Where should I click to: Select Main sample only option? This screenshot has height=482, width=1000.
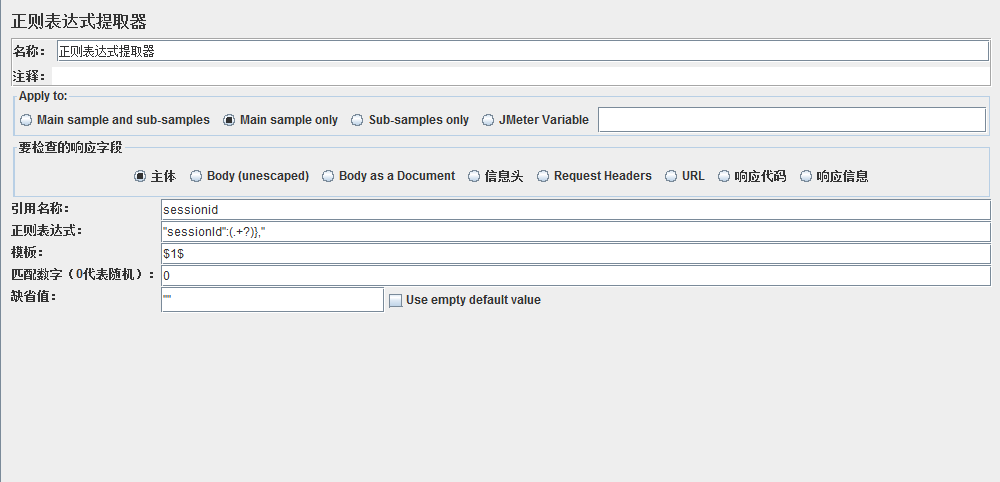point(229,120)
